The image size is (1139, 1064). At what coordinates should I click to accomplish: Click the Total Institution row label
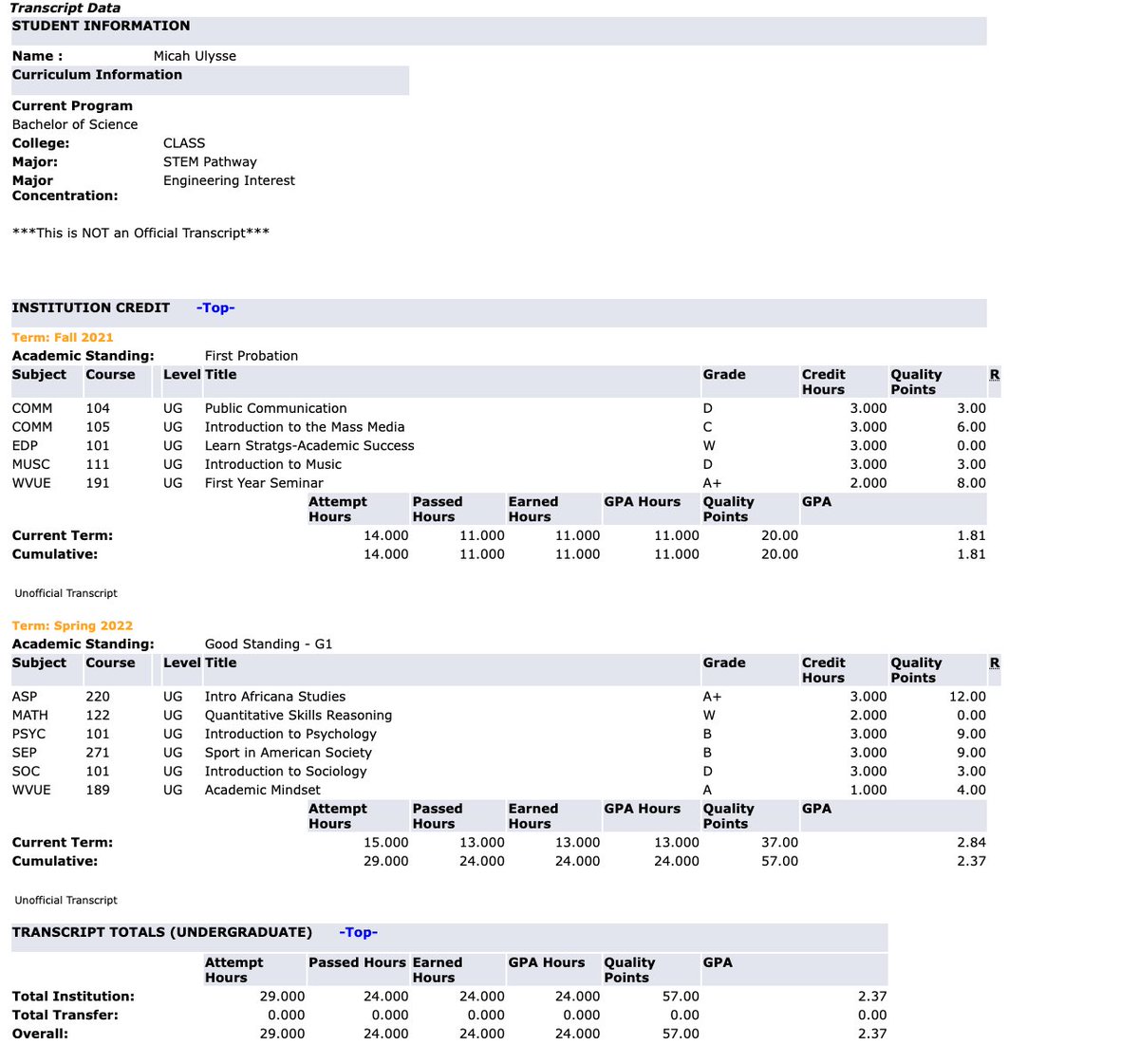73,997
